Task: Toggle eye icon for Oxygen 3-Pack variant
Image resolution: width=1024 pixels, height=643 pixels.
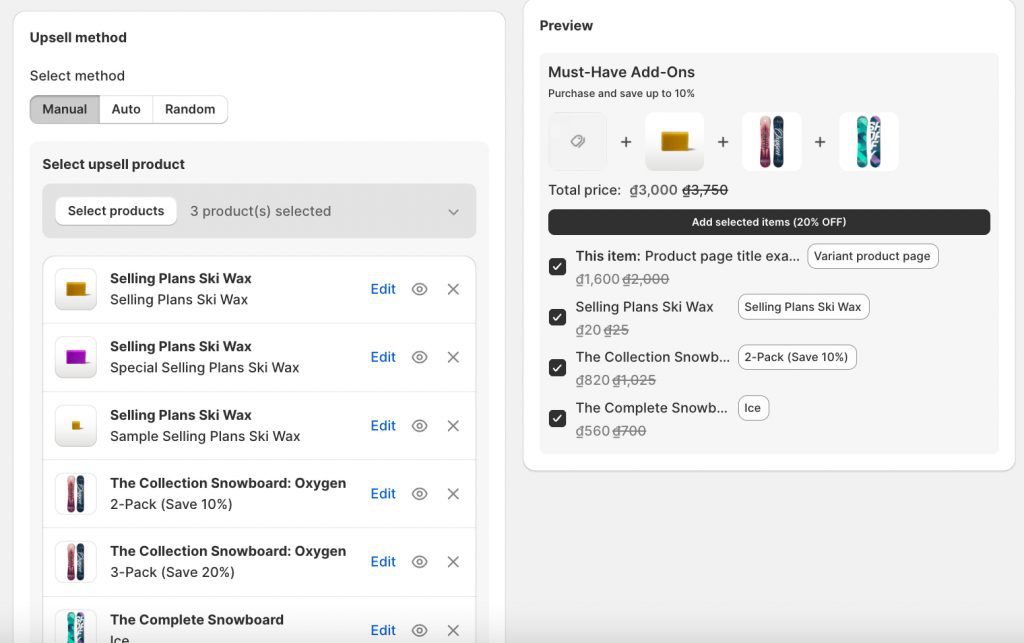Action: point(420,562)
